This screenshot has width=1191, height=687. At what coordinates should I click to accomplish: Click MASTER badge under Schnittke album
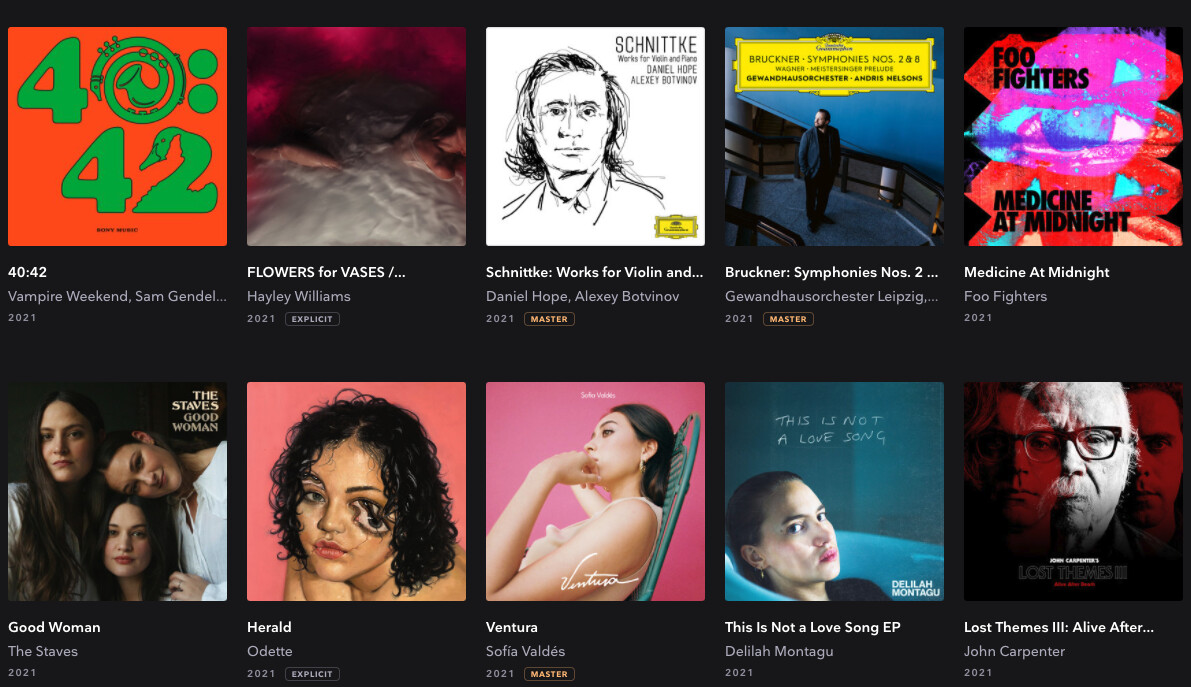549,319
